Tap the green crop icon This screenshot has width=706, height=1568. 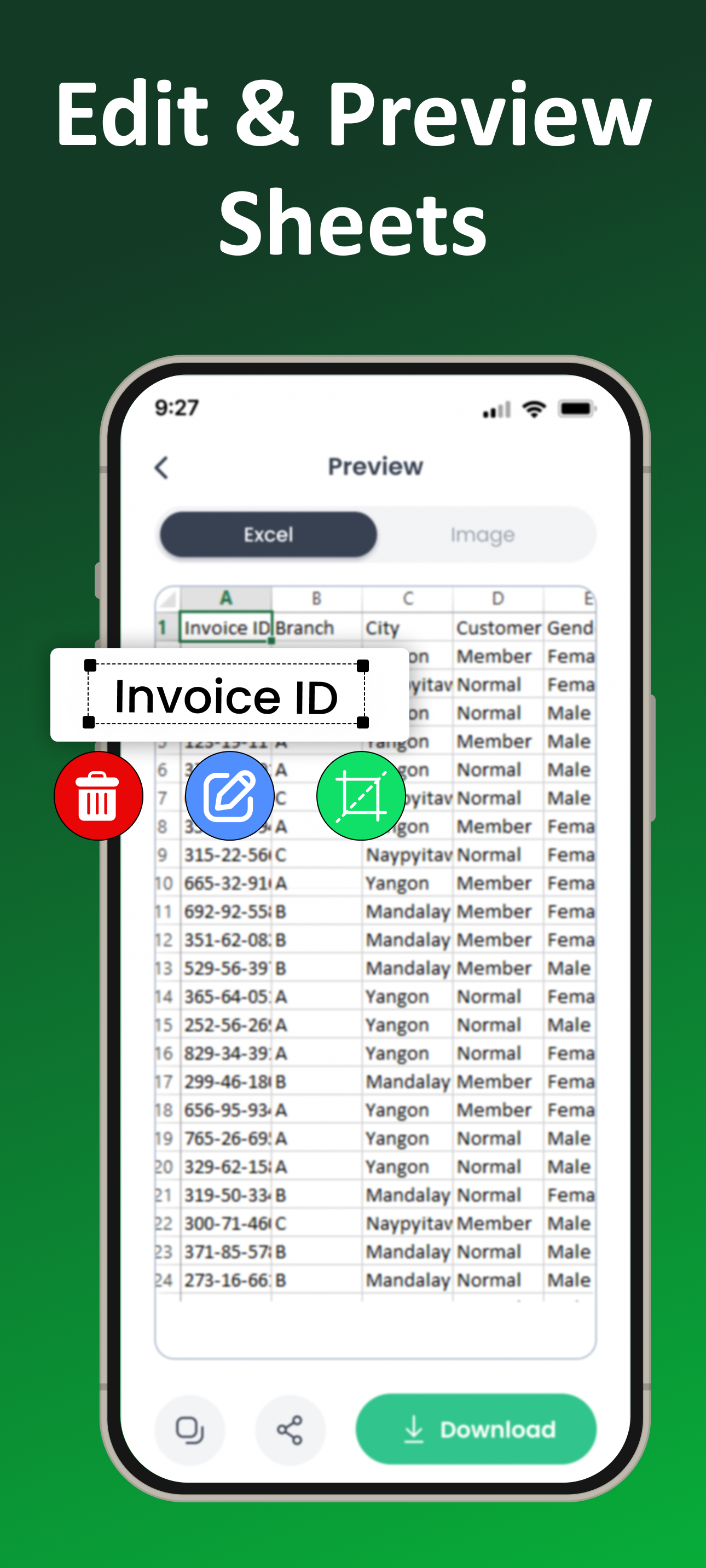pyautogui.click(x=361, y=796)
